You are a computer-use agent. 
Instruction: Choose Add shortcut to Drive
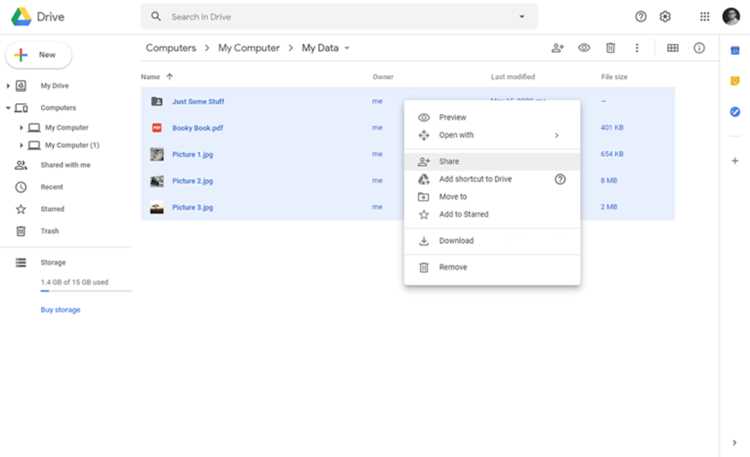click(492, 179)
